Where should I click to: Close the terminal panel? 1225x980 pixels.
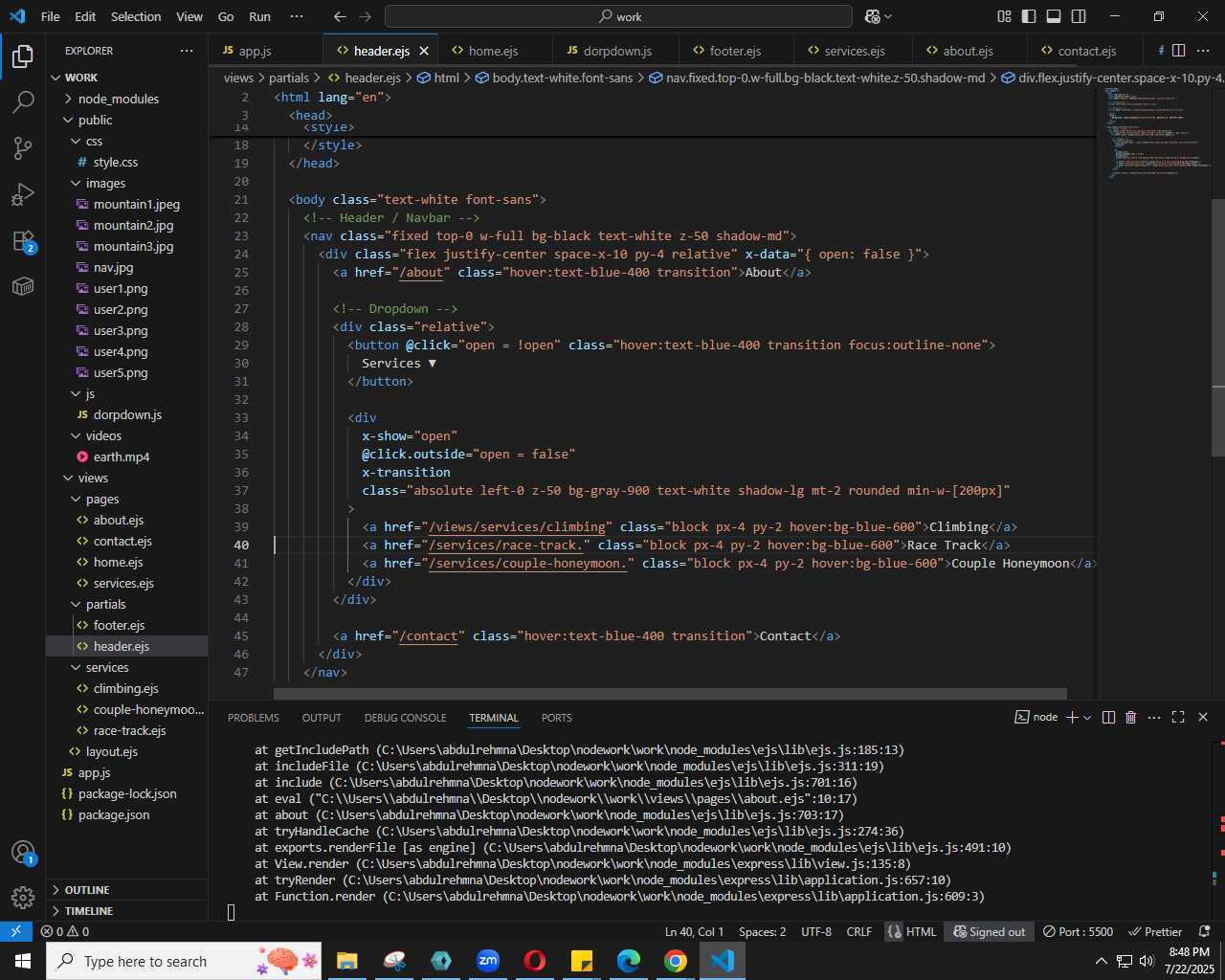point(1203,717)
